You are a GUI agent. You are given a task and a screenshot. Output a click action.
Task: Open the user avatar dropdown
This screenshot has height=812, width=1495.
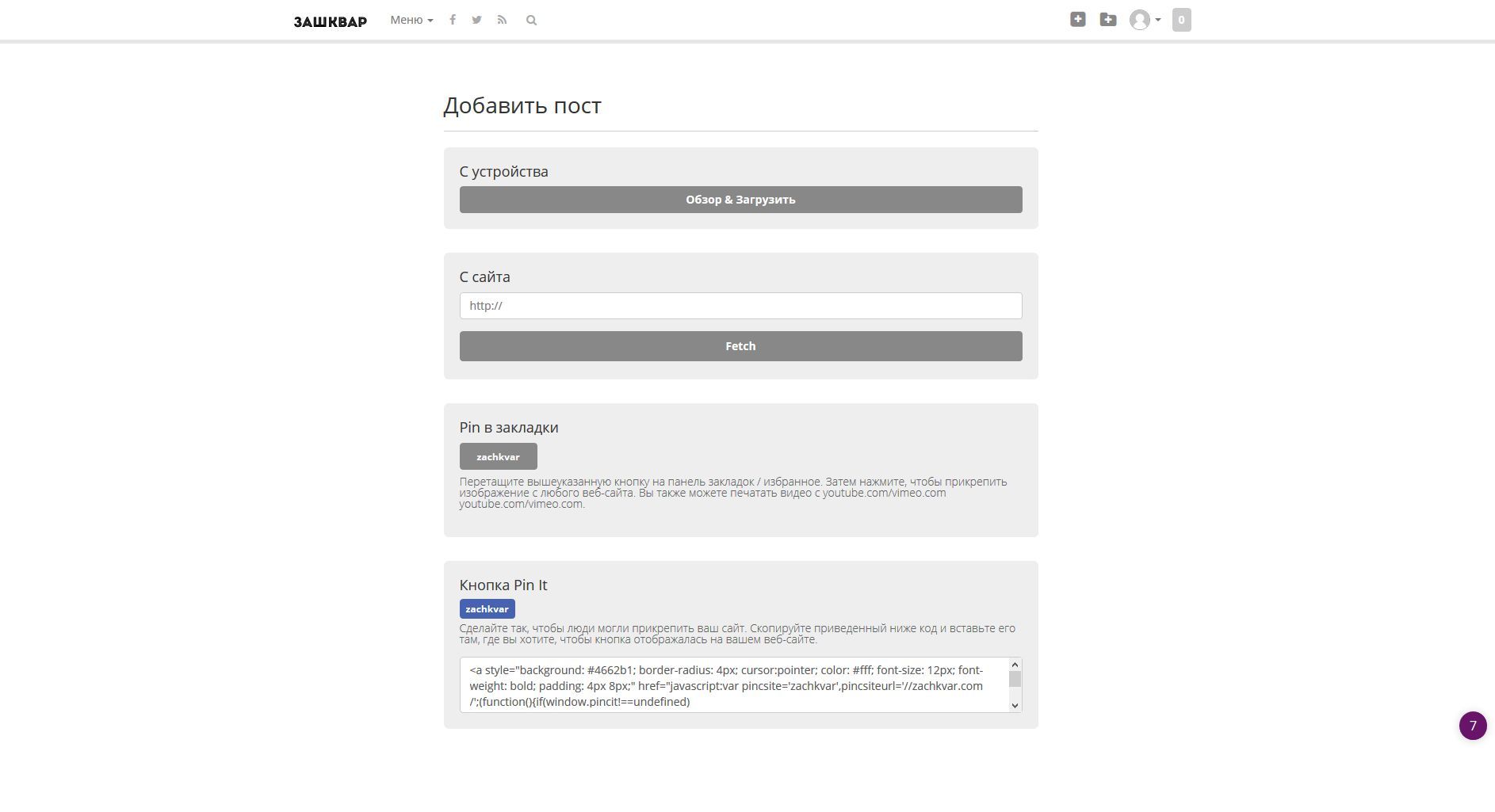point(1145,20)
